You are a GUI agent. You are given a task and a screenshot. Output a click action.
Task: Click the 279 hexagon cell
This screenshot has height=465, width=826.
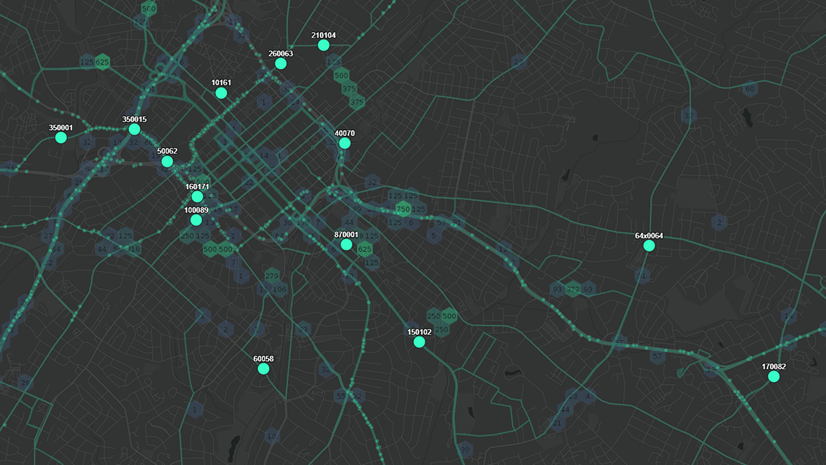pos(272,275)
